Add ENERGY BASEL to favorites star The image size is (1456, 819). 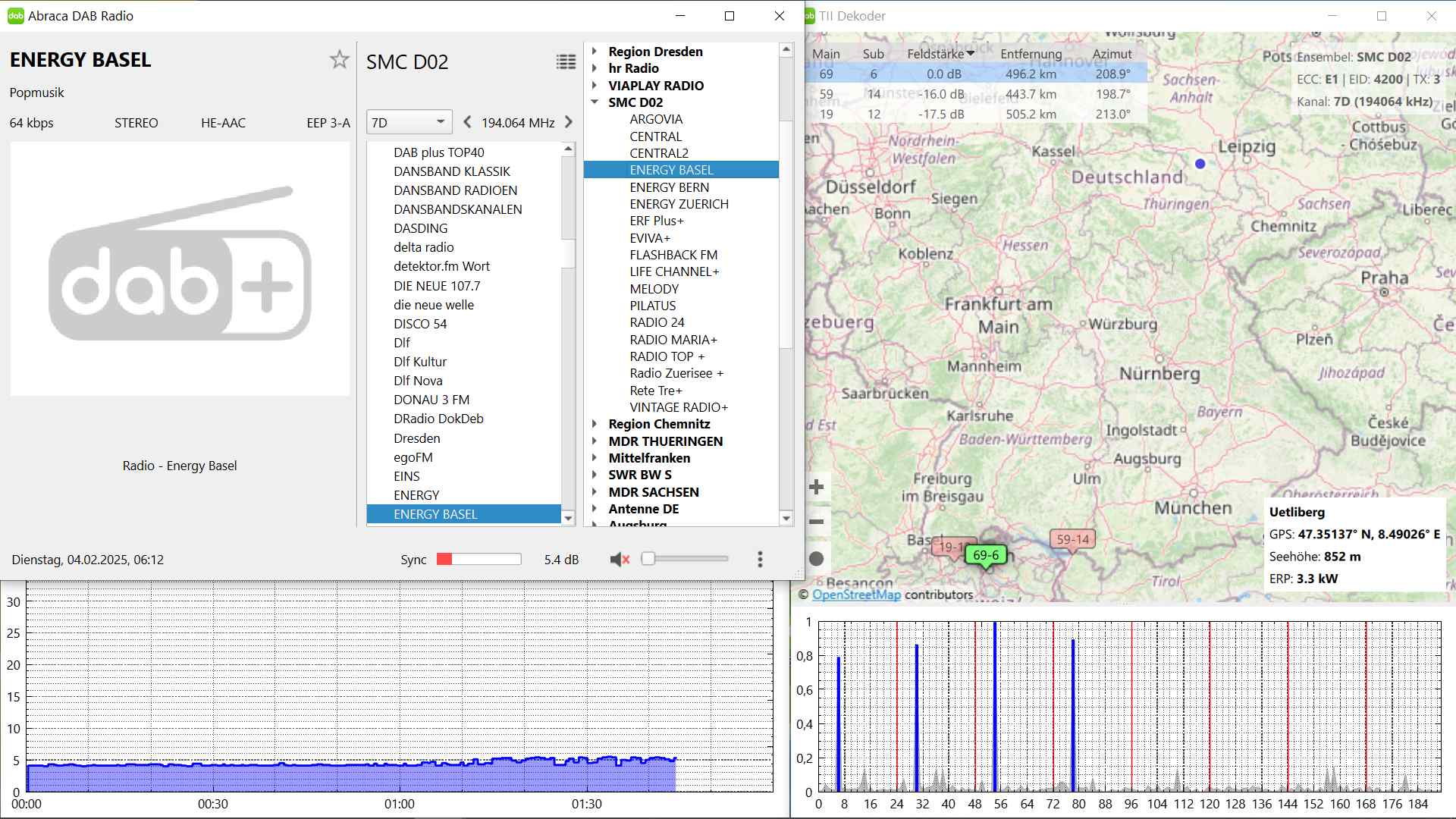339,60
